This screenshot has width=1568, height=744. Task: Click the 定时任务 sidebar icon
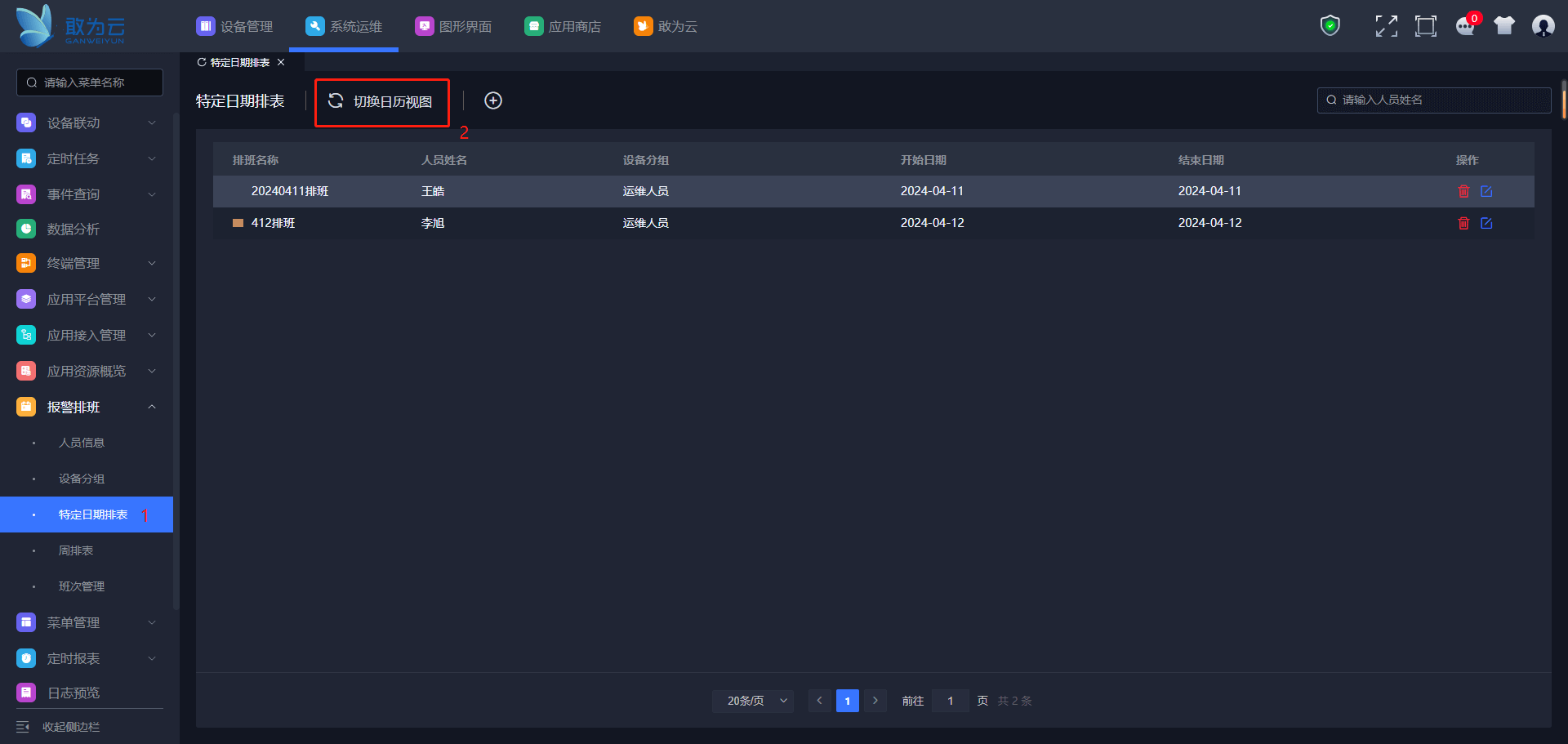tap(26, 158)
